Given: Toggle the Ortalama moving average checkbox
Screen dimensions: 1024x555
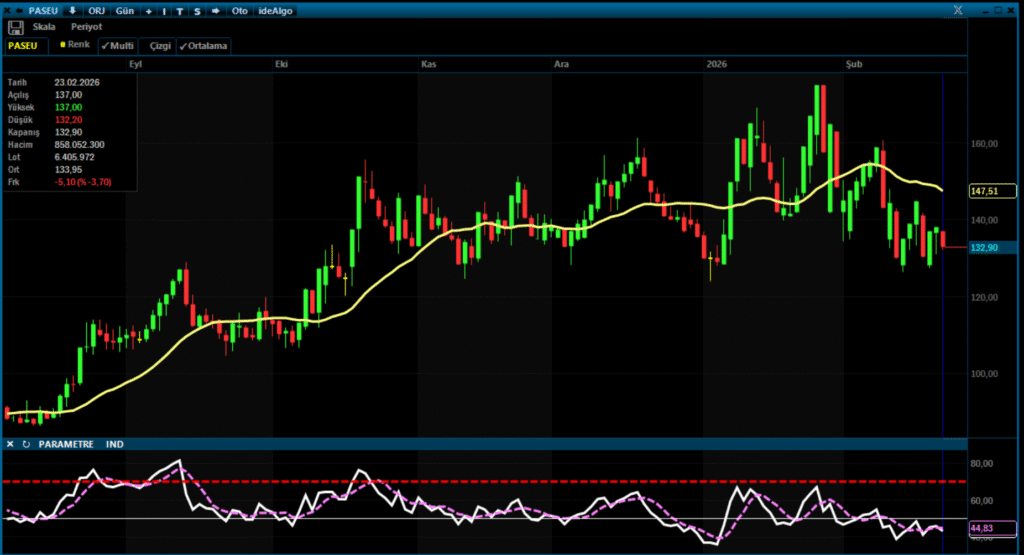Looking at the screenshot, I should click(204, 46).
